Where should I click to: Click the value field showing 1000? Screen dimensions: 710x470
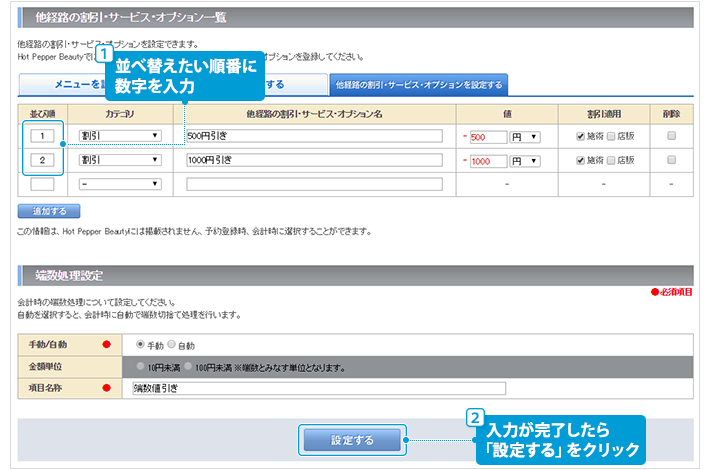(x=487, y=161)
